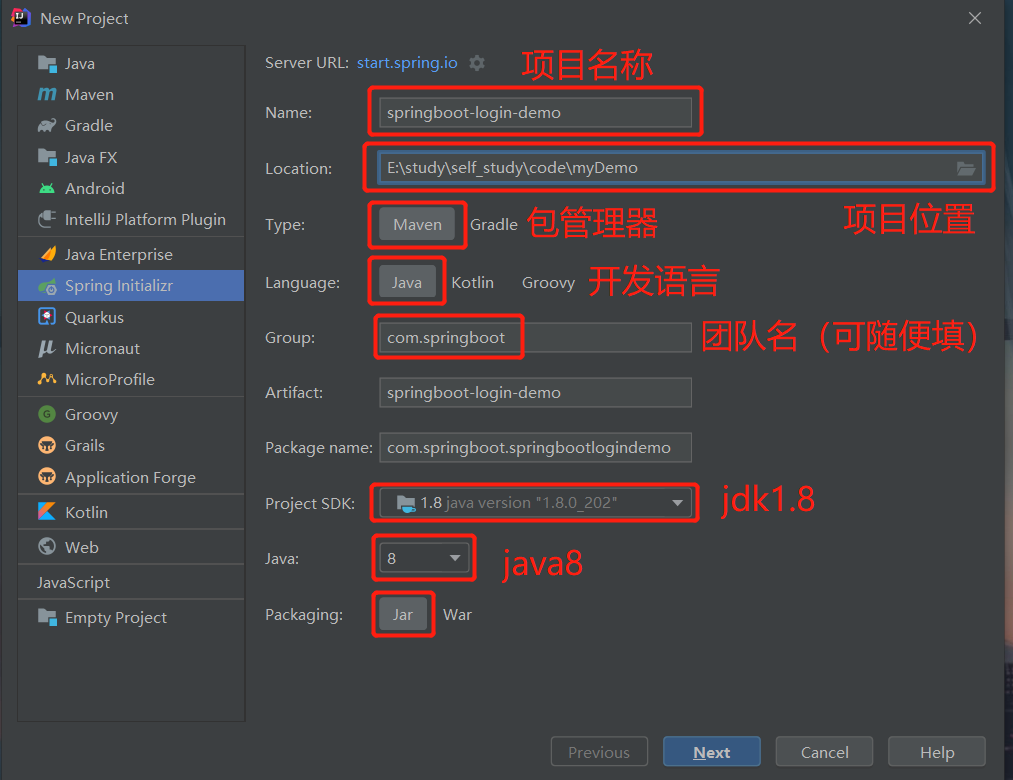Open the Java version dropdown
1013x780 pixels.
coord(424,558)
